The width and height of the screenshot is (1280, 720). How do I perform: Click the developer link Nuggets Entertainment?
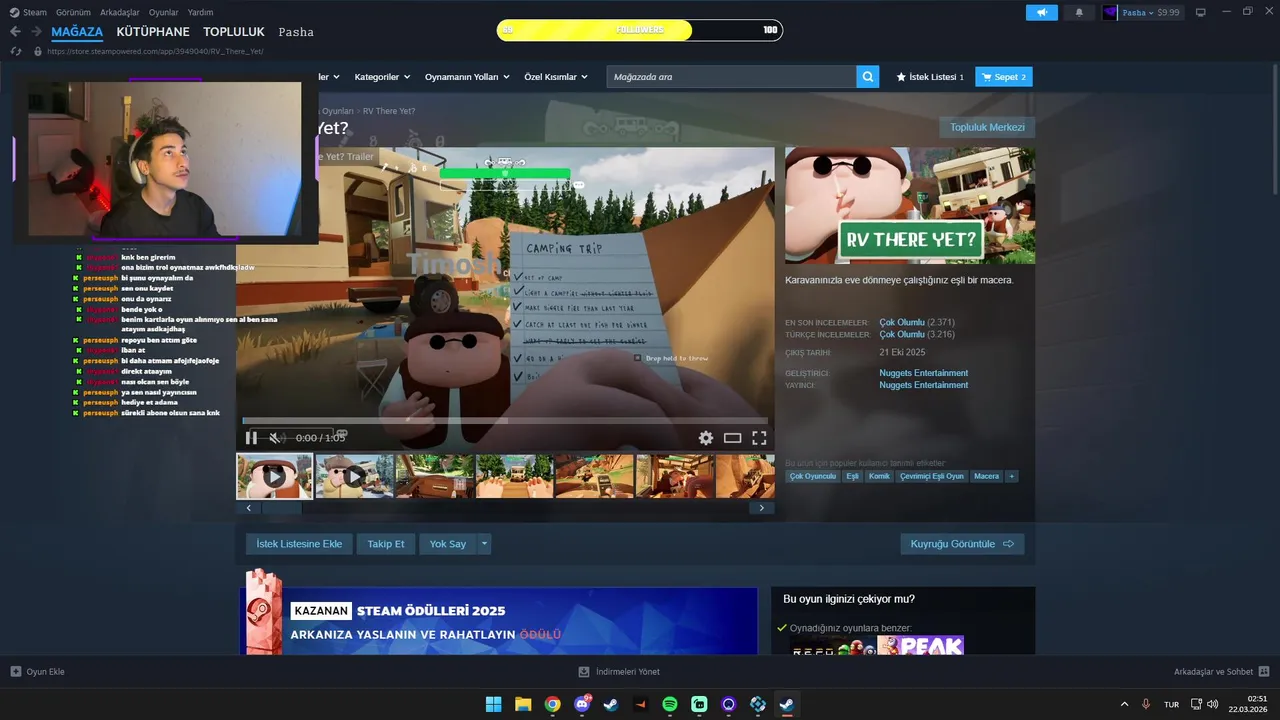923,373
